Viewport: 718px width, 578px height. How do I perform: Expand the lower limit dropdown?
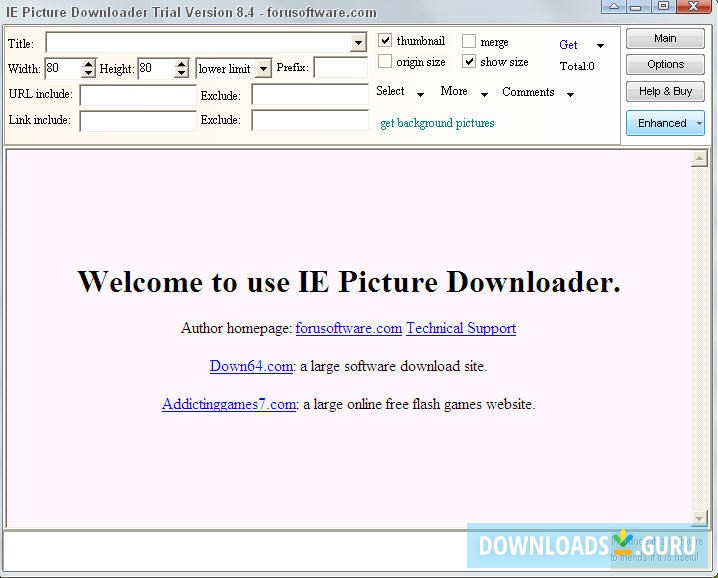[x=263, y=69]
